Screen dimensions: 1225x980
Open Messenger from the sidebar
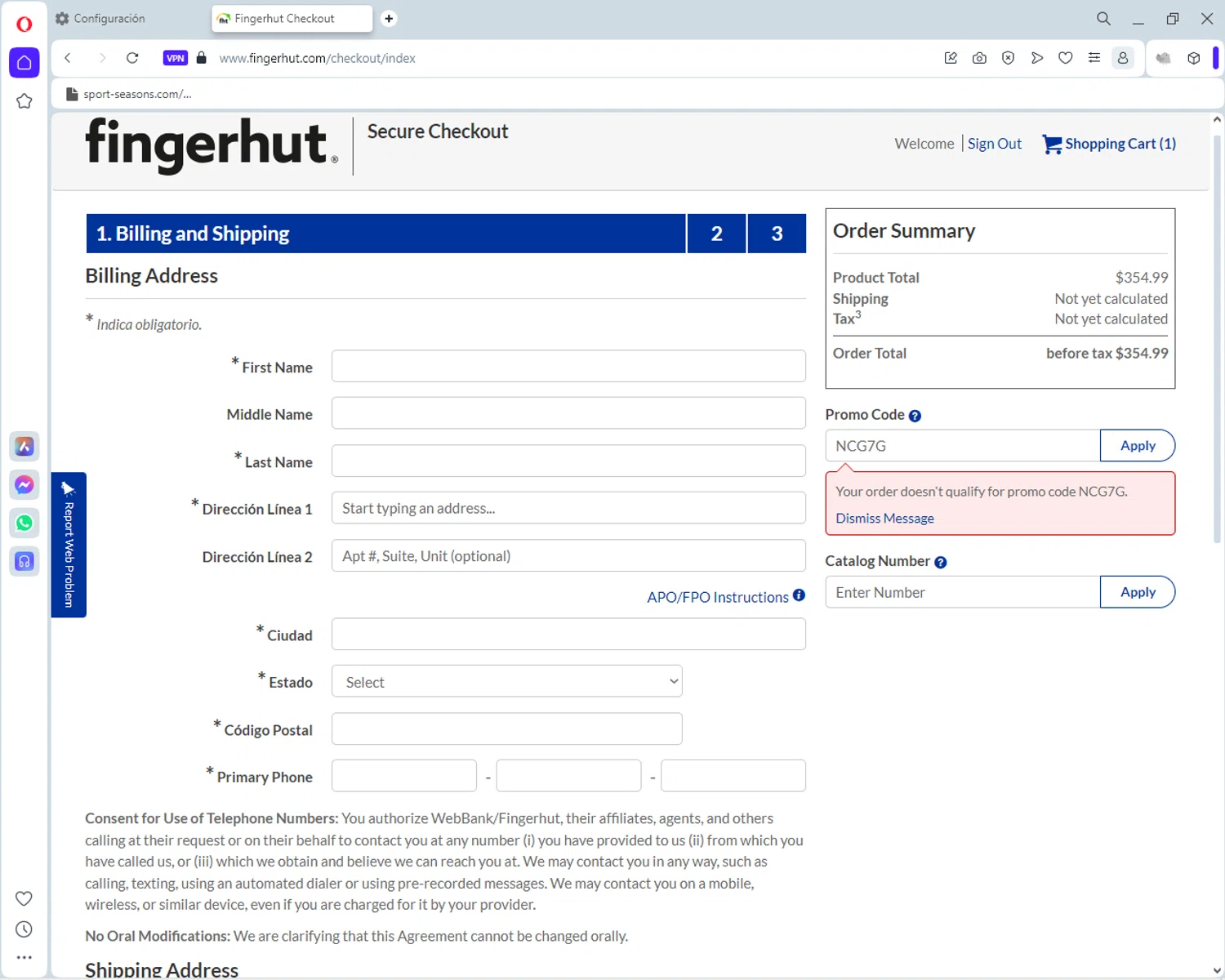(x=24, y=485)
